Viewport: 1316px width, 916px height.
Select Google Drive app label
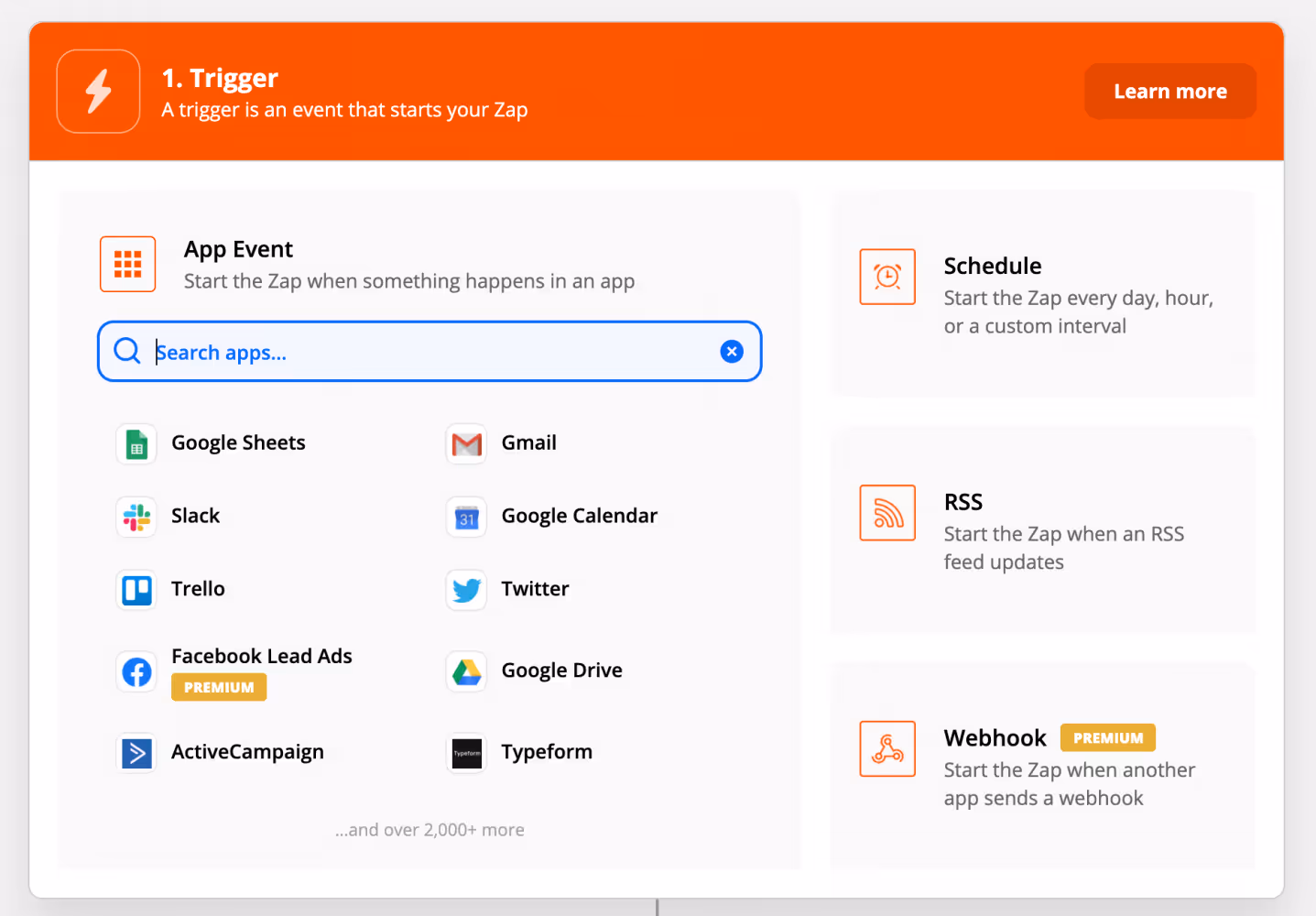tap(561, 671)
